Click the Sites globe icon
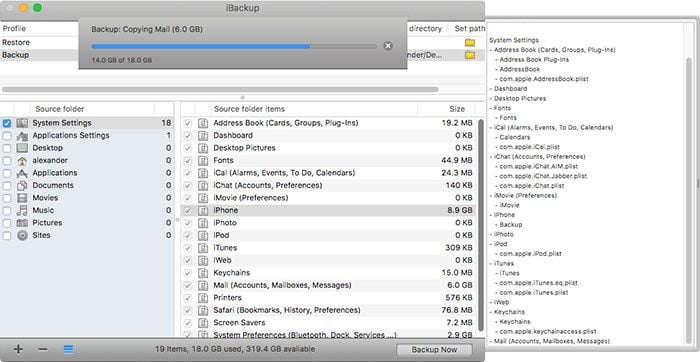Viewport: 700px width, 362px height. (22, 235)
